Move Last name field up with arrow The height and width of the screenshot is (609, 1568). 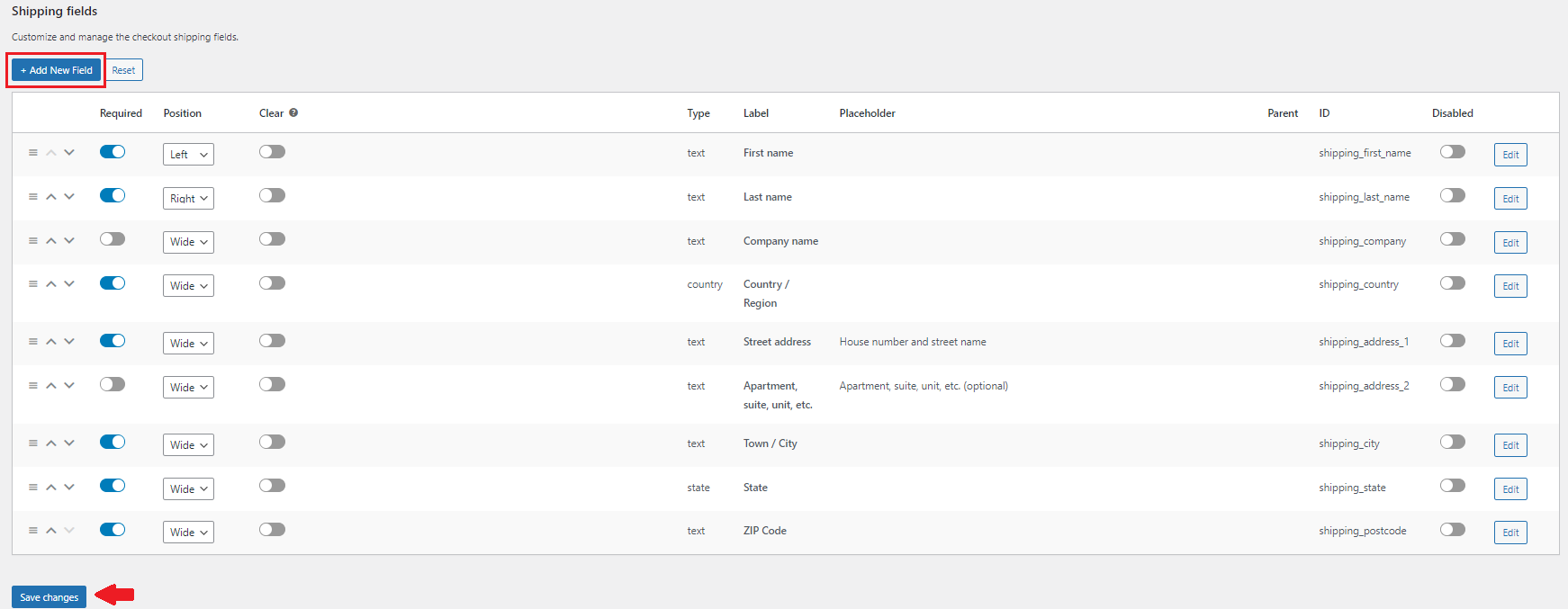(51, 197)
